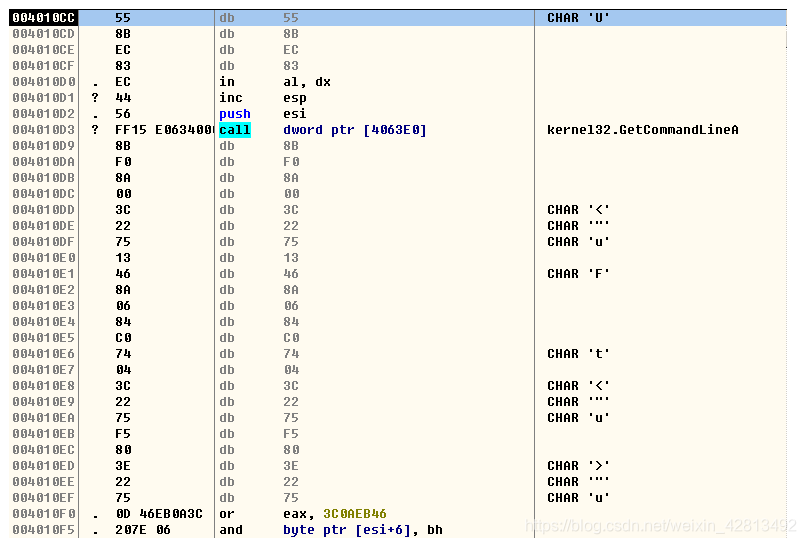Select address 004010EB

(44, 433)
